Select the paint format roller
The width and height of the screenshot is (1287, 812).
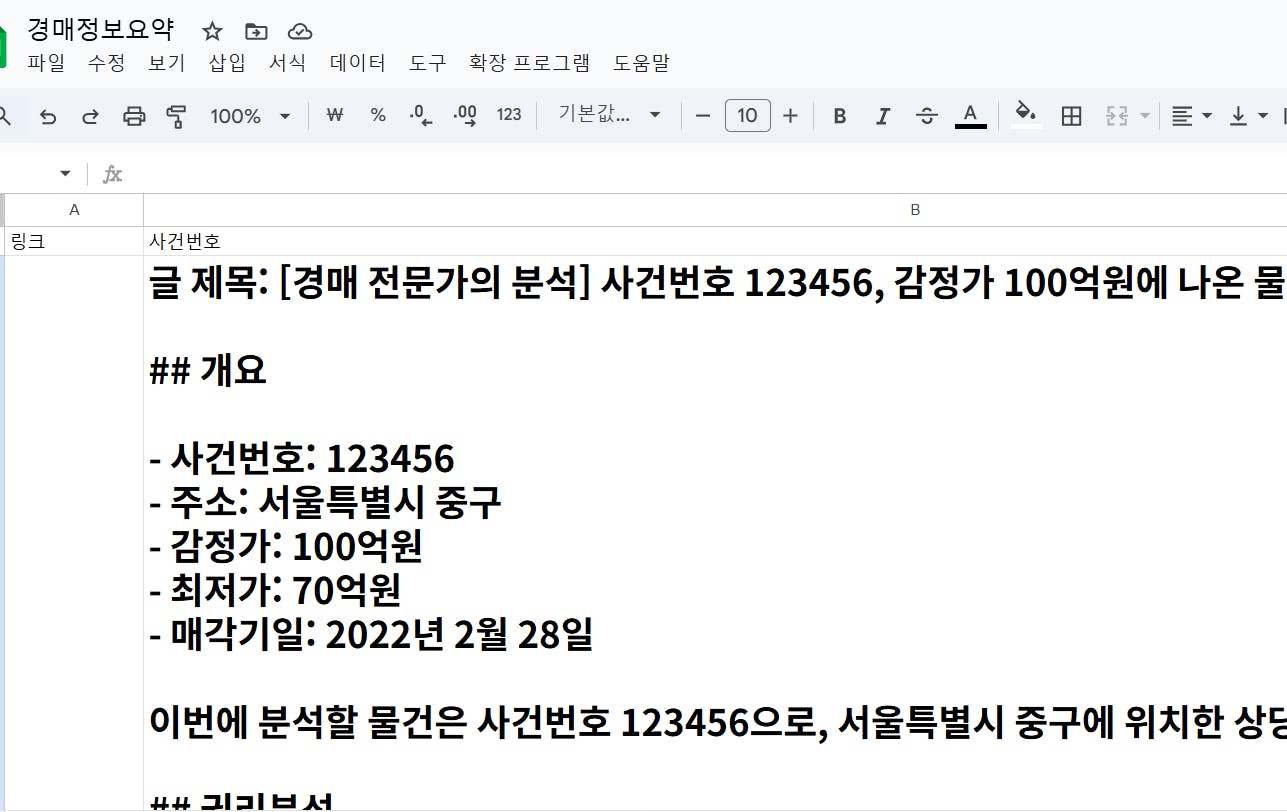coord(176,116)
